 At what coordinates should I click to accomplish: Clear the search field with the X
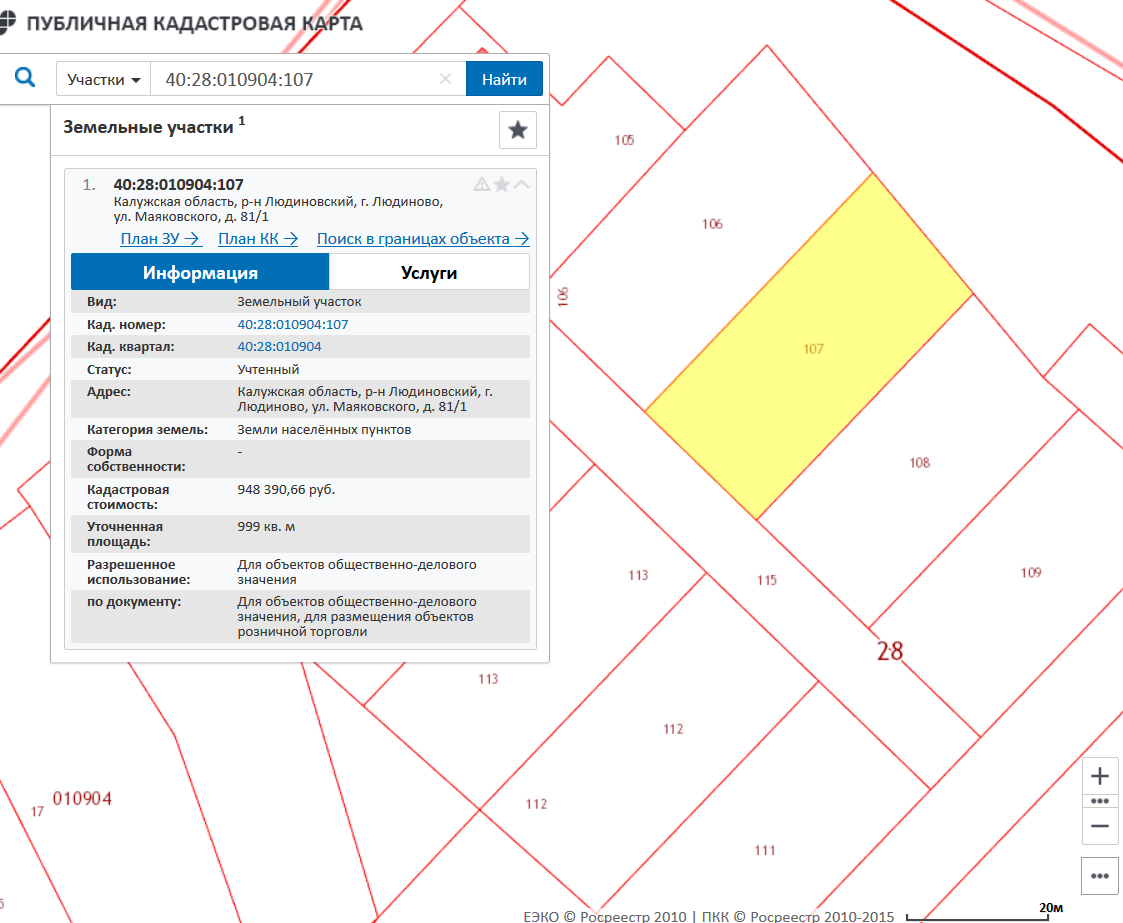446,79
